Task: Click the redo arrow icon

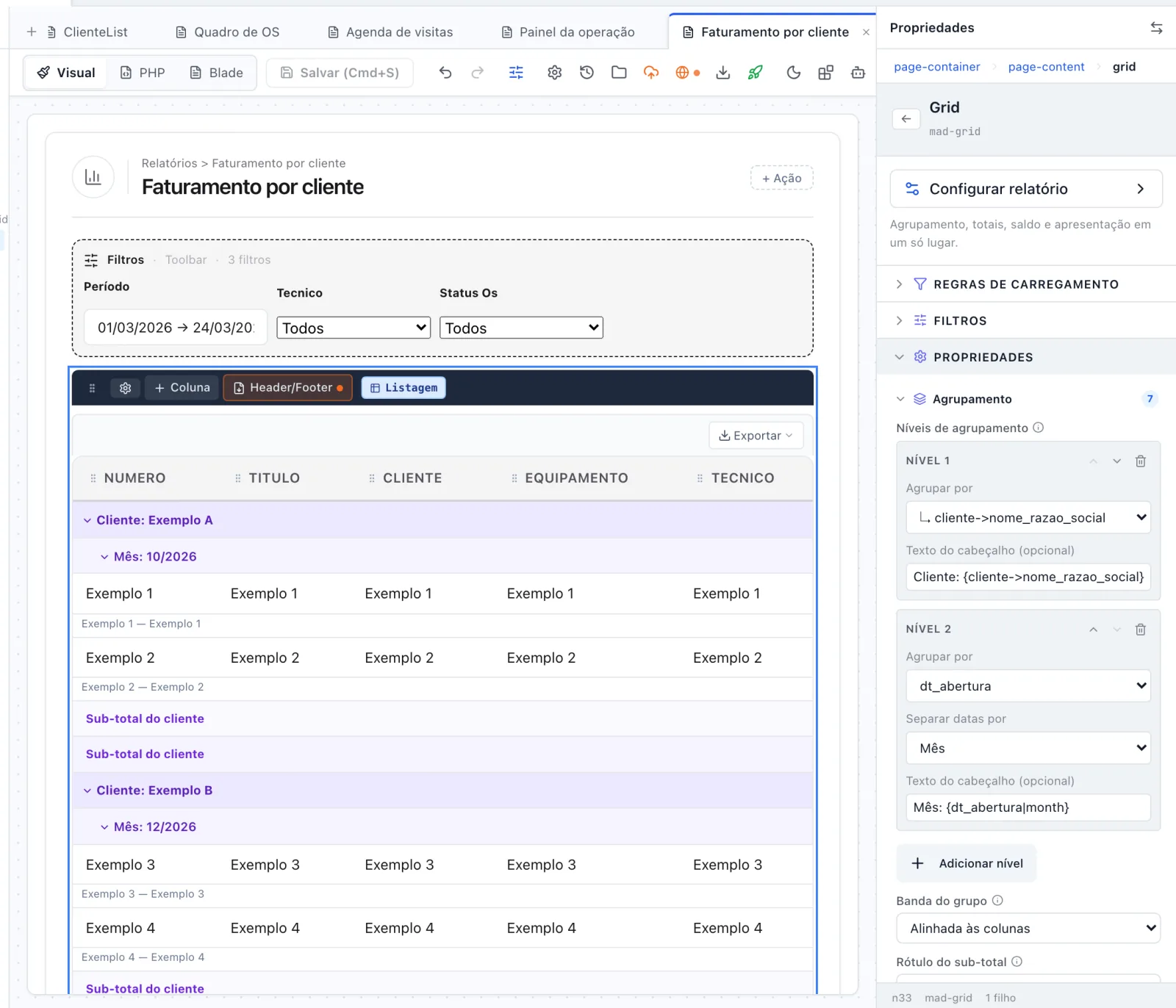Action: pos(478,72)
